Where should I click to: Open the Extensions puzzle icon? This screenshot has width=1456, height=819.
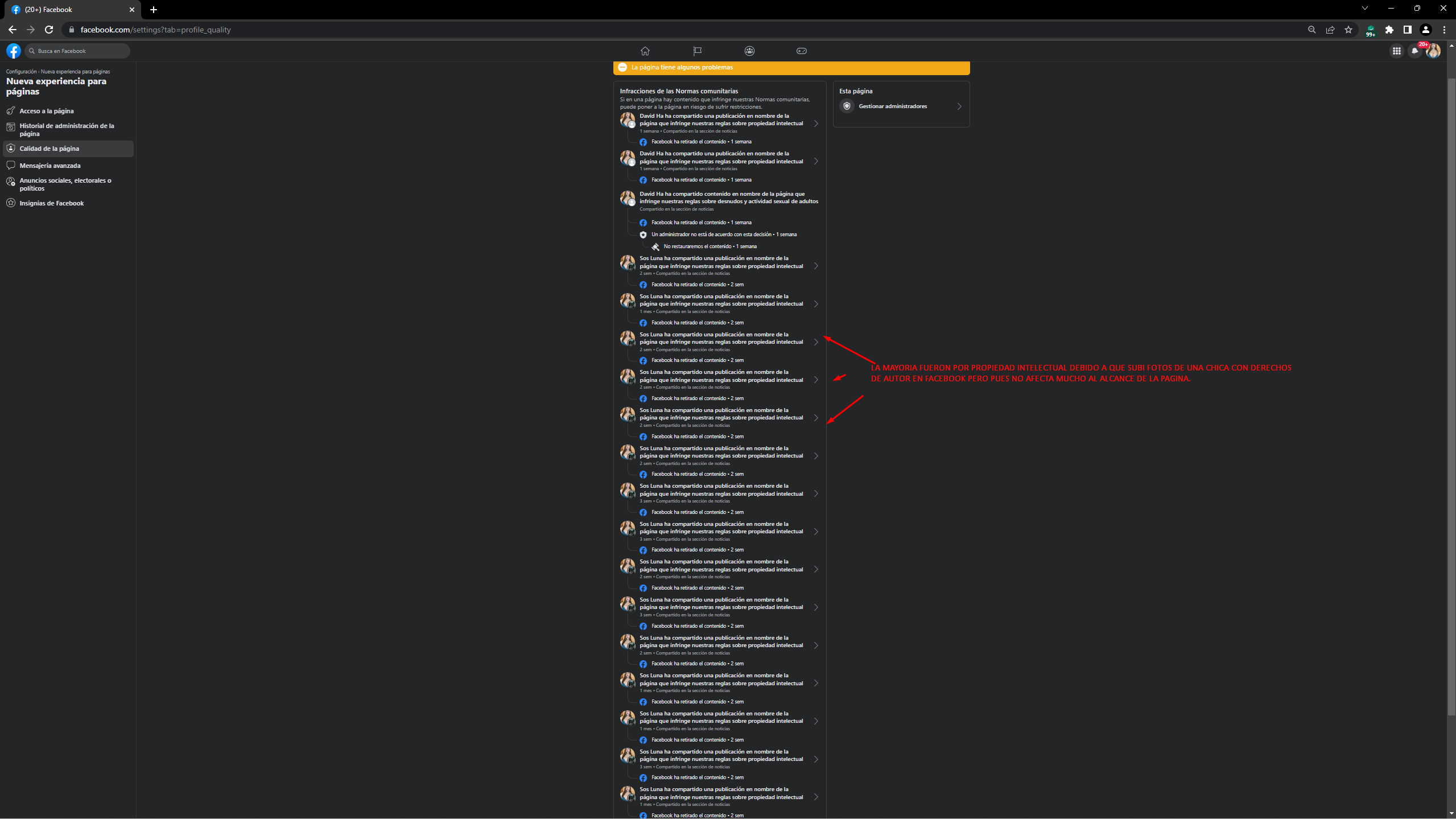1389,30
